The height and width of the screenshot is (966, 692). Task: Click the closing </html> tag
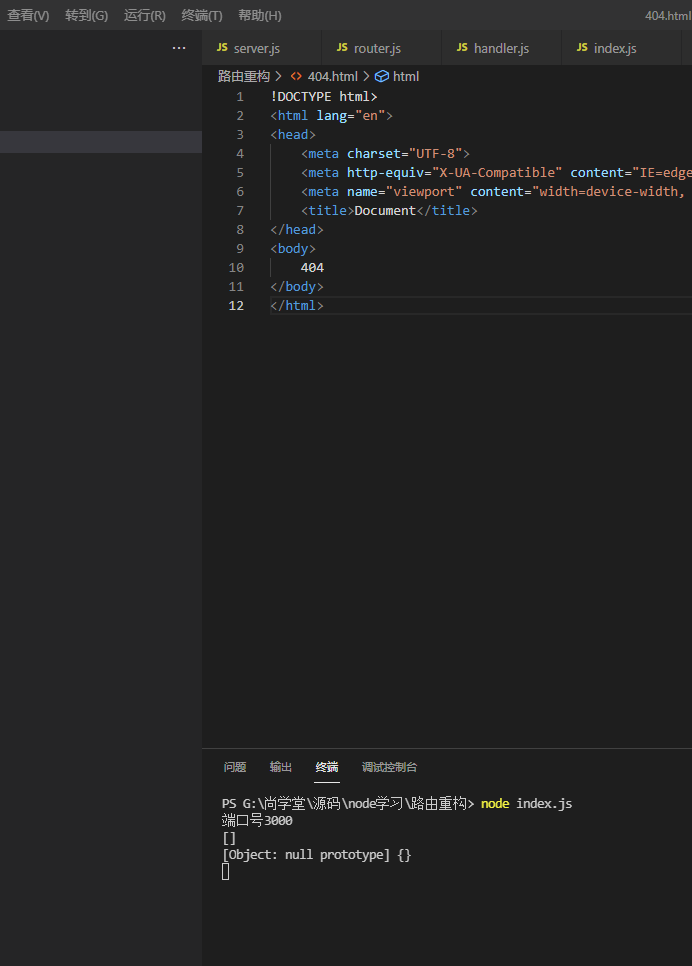click(296, 306)
